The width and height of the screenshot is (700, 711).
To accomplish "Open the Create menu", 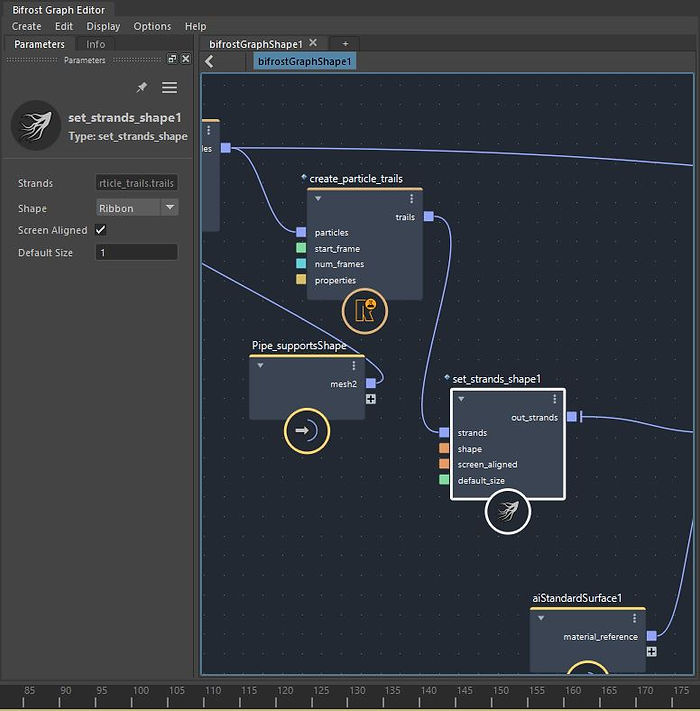I will pos(26,26).
